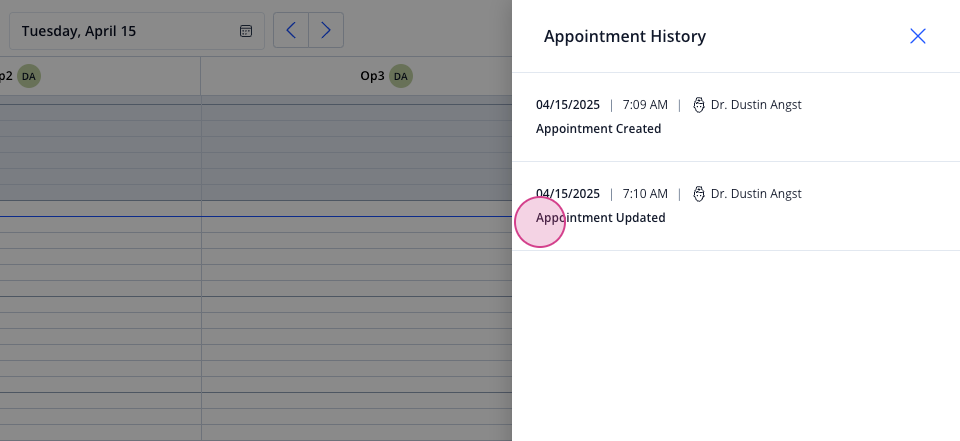Close the Appointment History panel
The image size is (960, 441).
(917, 36)
